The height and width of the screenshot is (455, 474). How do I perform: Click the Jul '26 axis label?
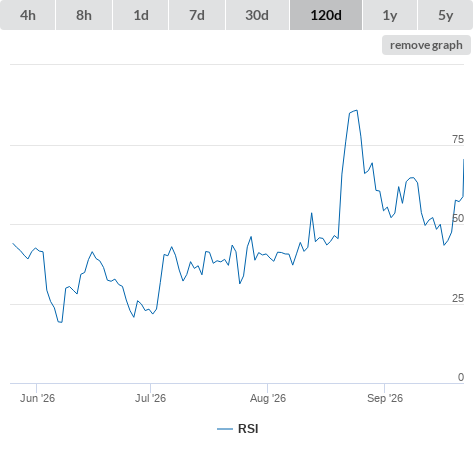point(150,398)
